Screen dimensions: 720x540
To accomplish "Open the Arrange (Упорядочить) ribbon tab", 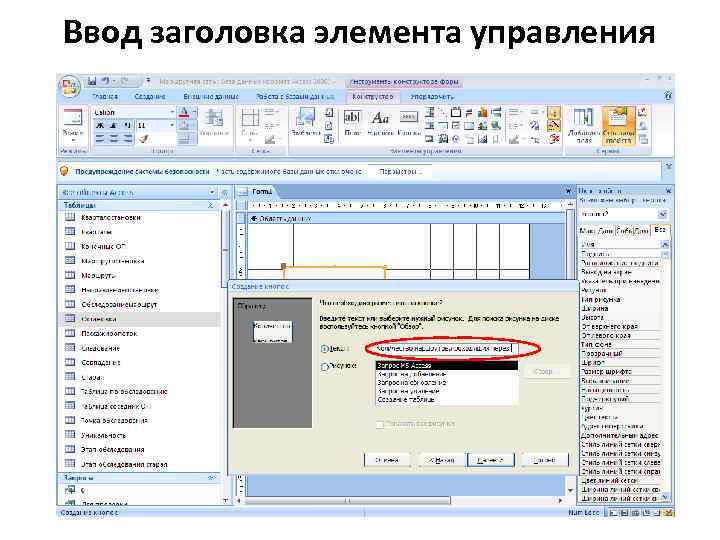I will click(432, 96).
